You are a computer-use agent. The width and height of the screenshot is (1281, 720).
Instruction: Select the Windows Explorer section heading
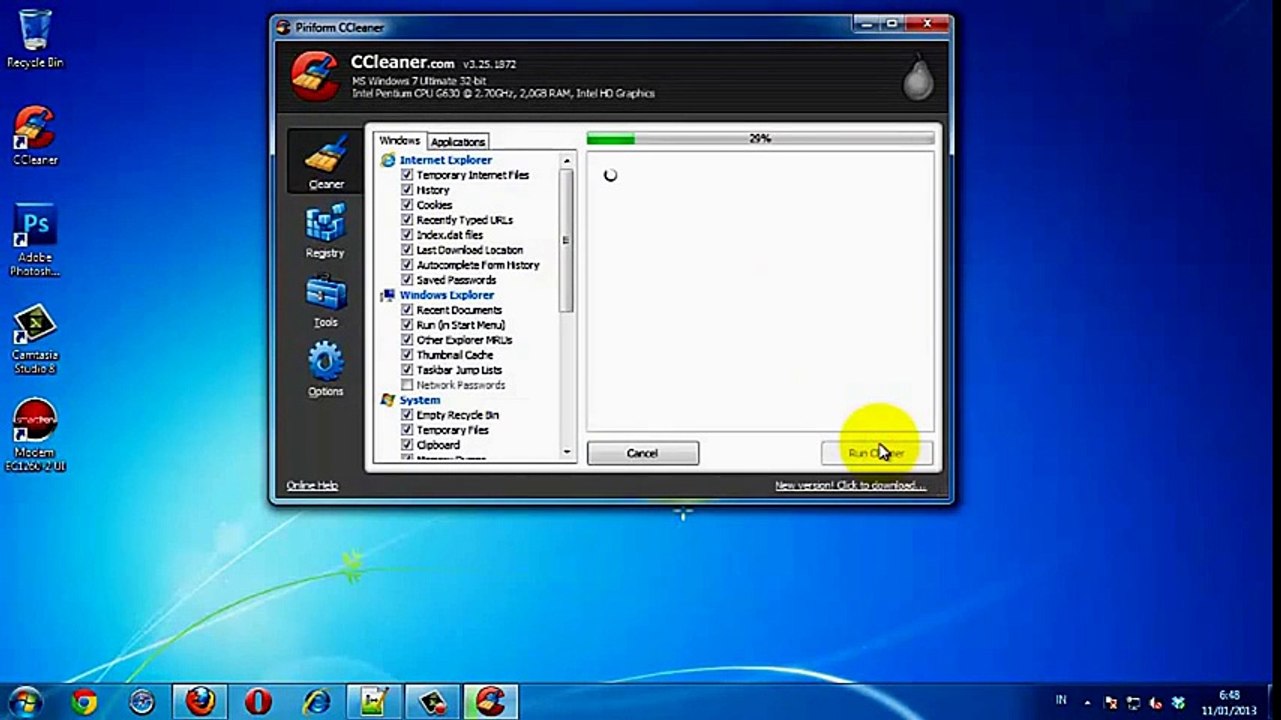[x=446, y=295]
